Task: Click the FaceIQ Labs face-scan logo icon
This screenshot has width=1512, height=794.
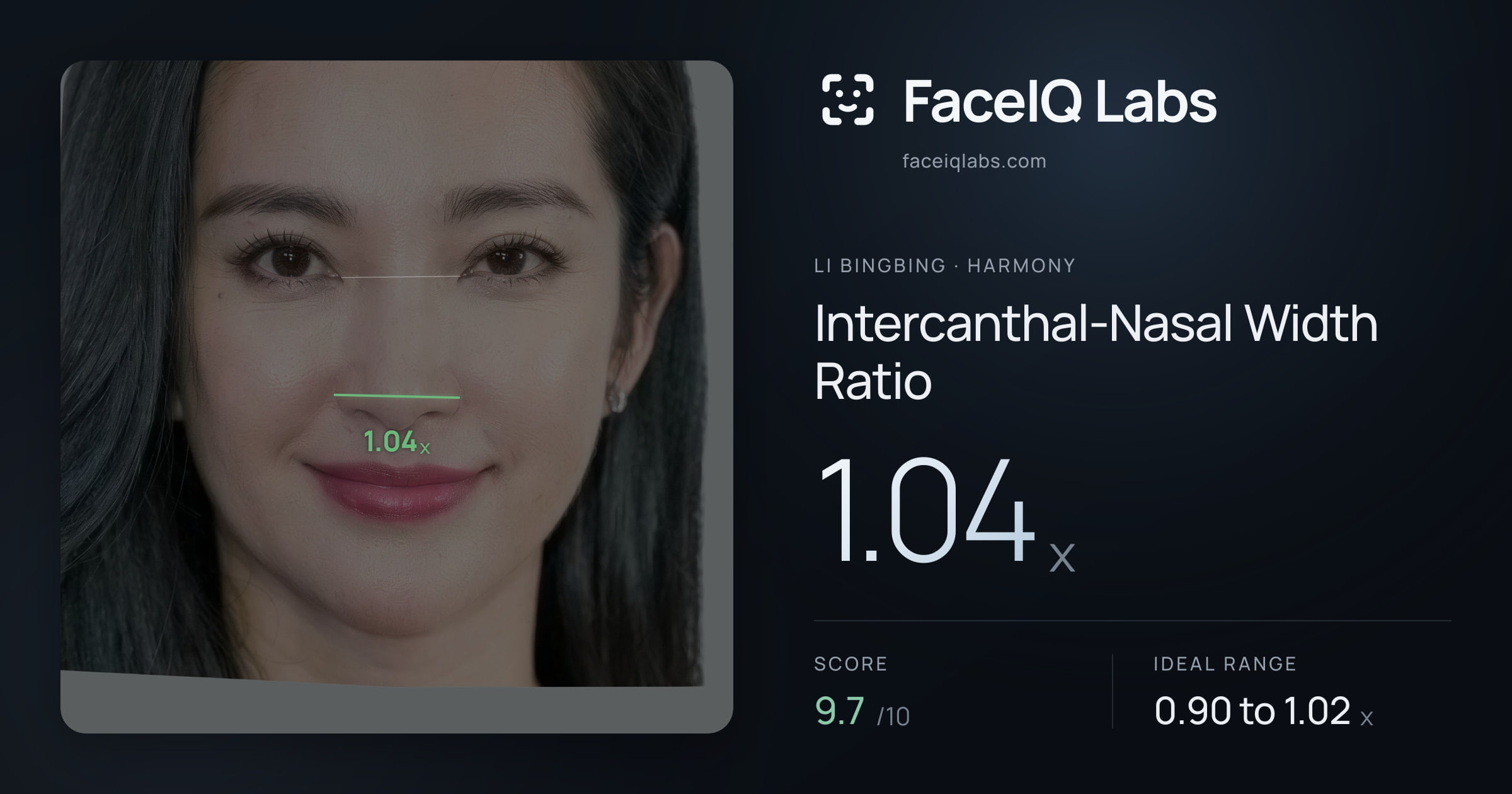Action: point(848,100)
